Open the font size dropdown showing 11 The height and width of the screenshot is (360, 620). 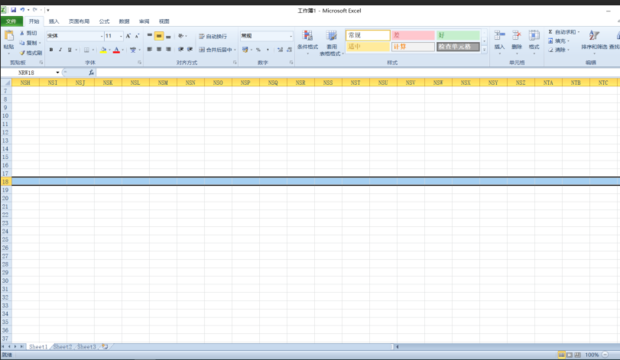tap(121, 36)
